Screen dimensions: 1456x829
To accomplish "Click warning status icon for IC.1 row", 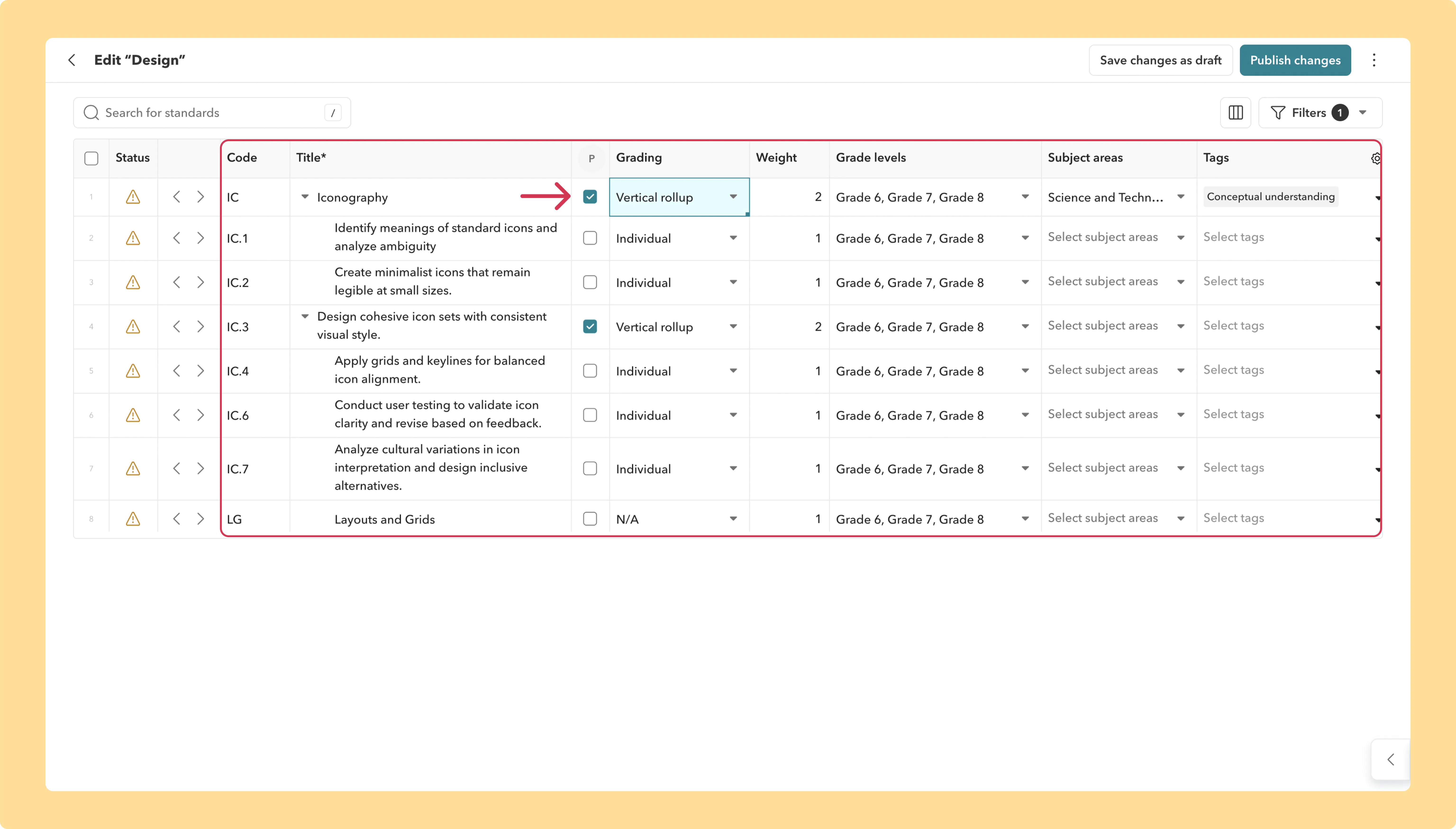I will point(133,238).
